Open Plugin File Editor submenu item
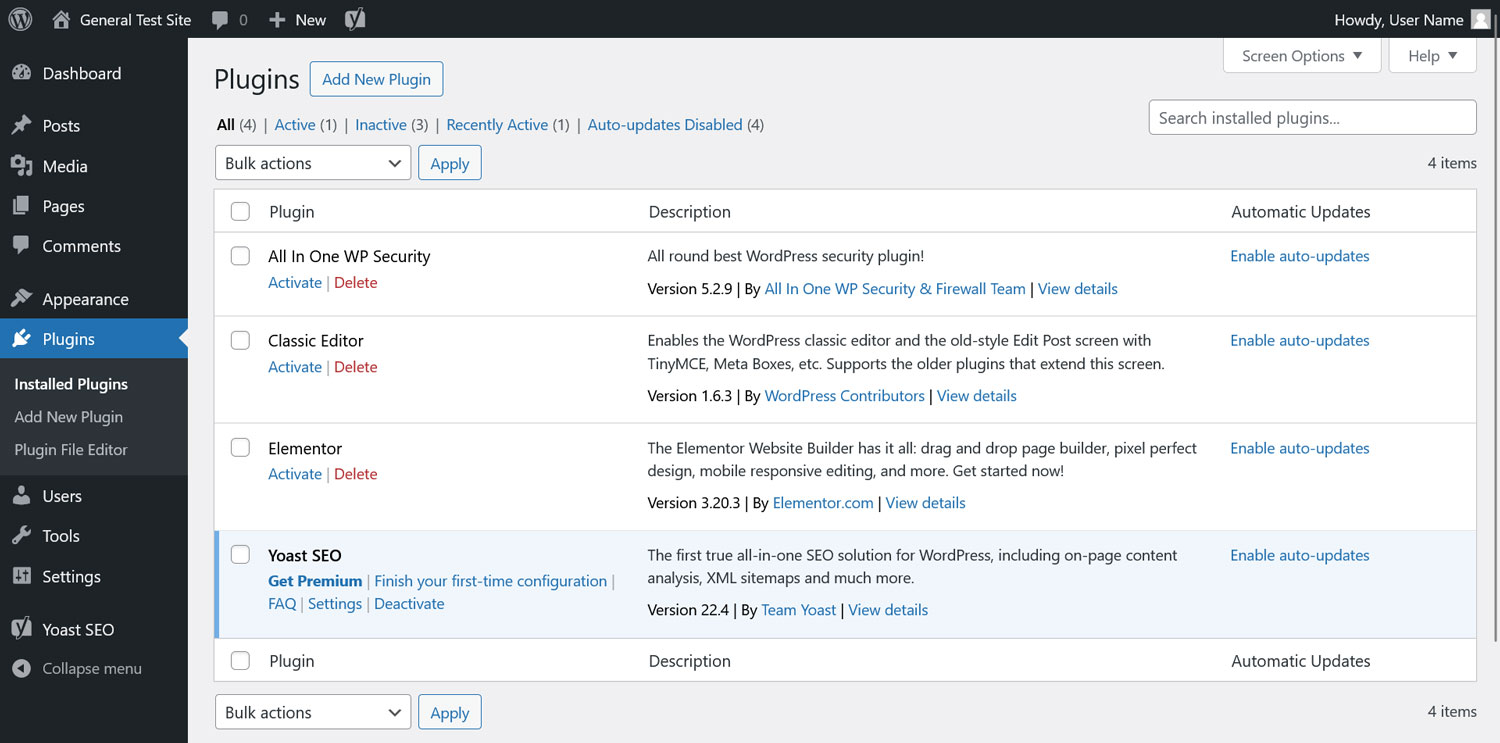The width and height of the screenshot is (1500, 743). pos(71,450)
